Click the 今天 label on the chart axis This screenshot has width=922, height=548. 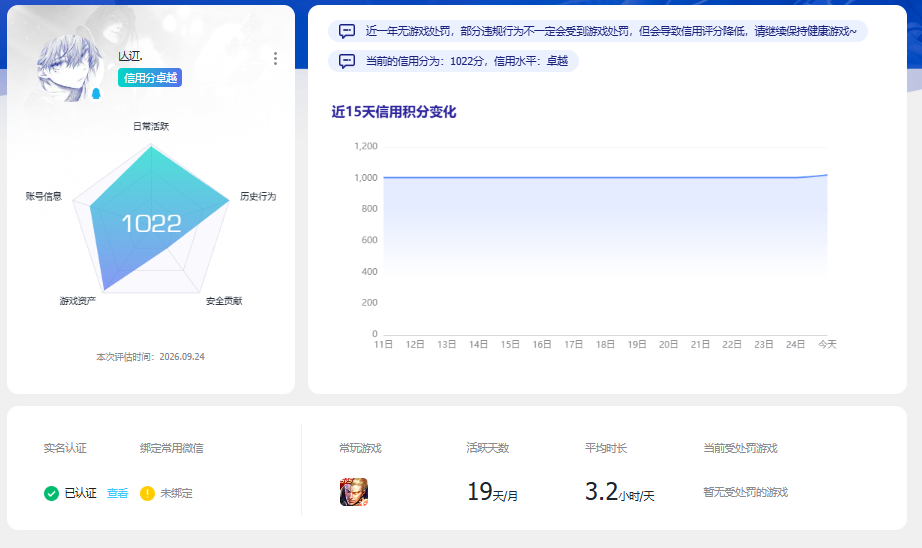coord(827,345)
